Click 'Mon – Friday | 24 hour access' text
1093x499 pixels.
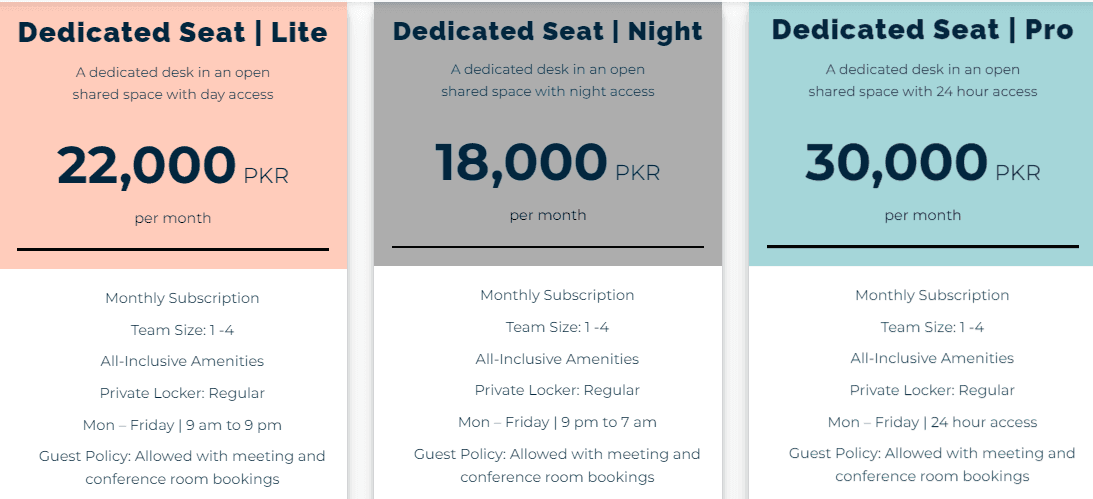click(x=932, y=422)
